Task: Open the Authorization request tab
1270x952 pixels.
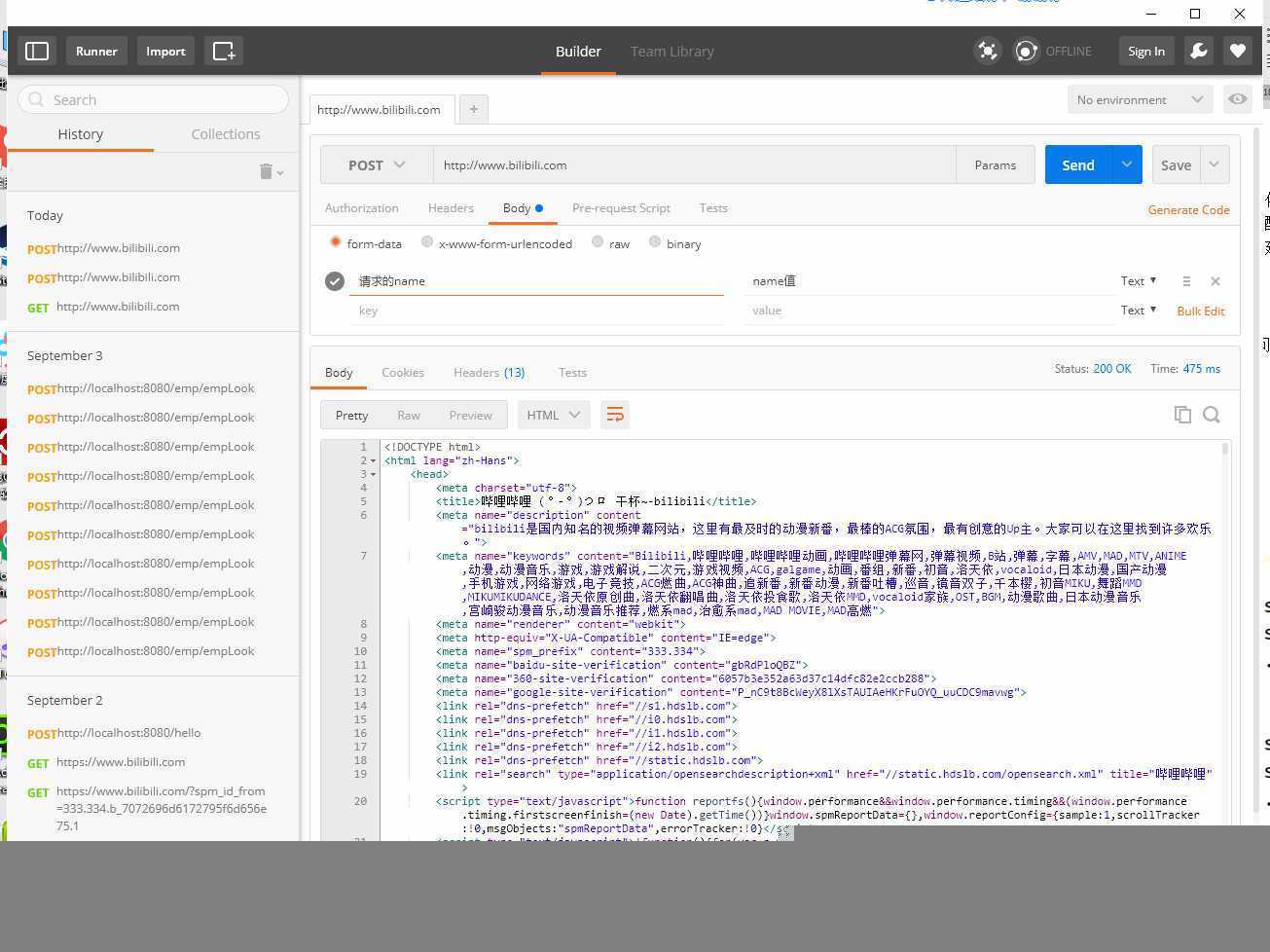Action: point(361,208)
